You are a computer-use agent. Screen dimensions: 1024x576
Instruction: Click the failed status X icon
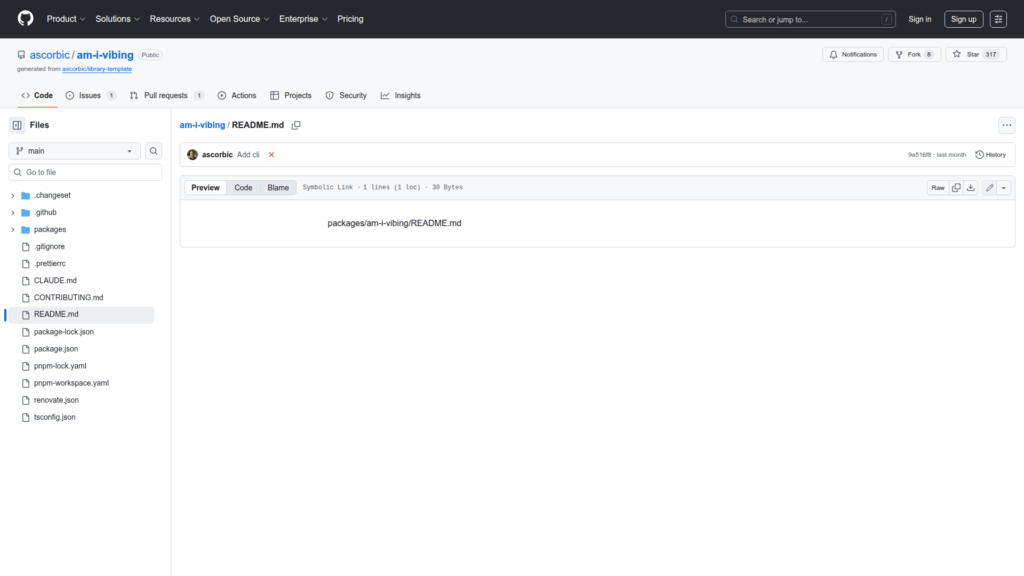pos(271,155)
